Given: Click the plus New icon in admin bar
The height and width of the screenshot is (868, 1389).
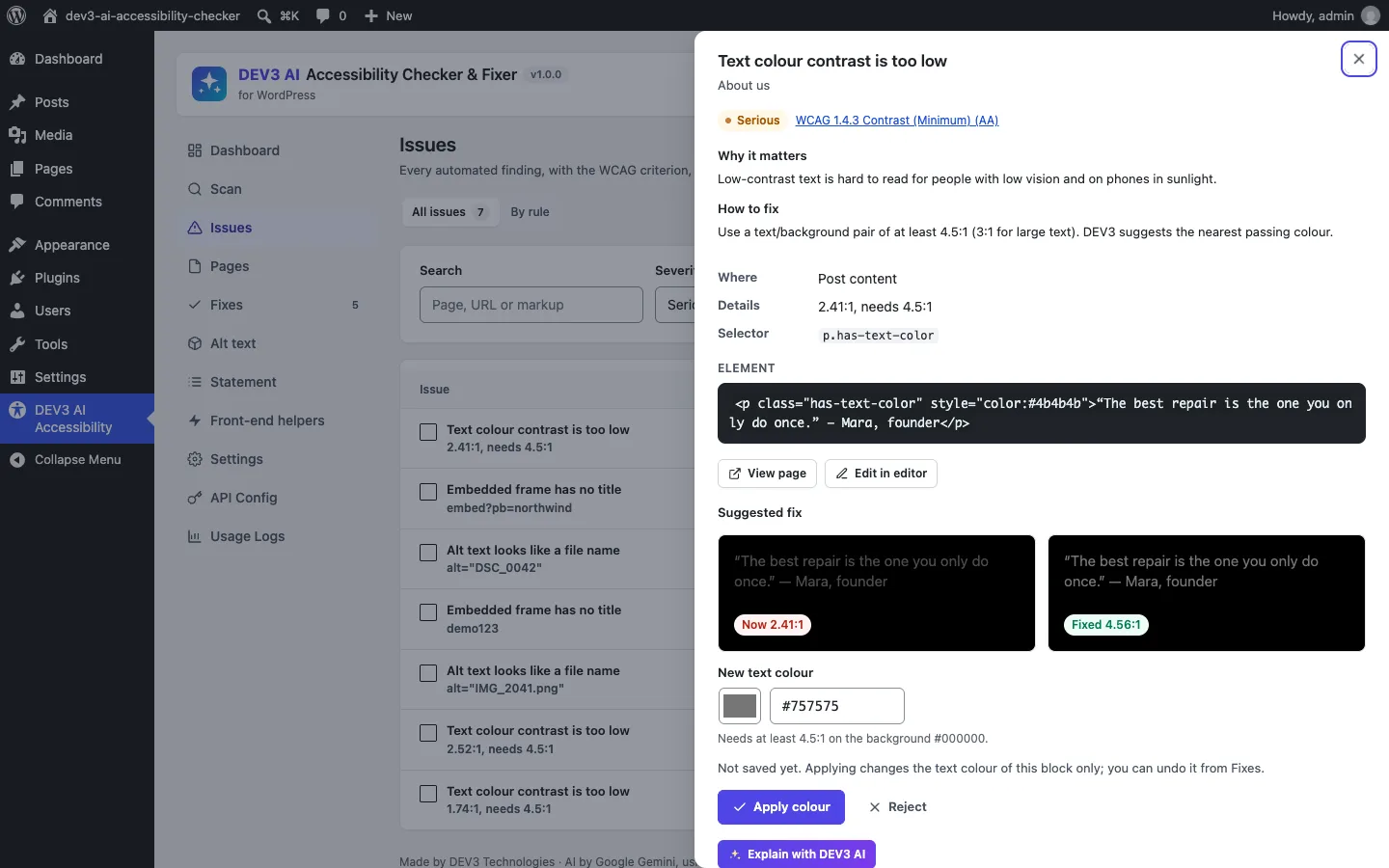Looking at the screenshot, I should (370, 15).
